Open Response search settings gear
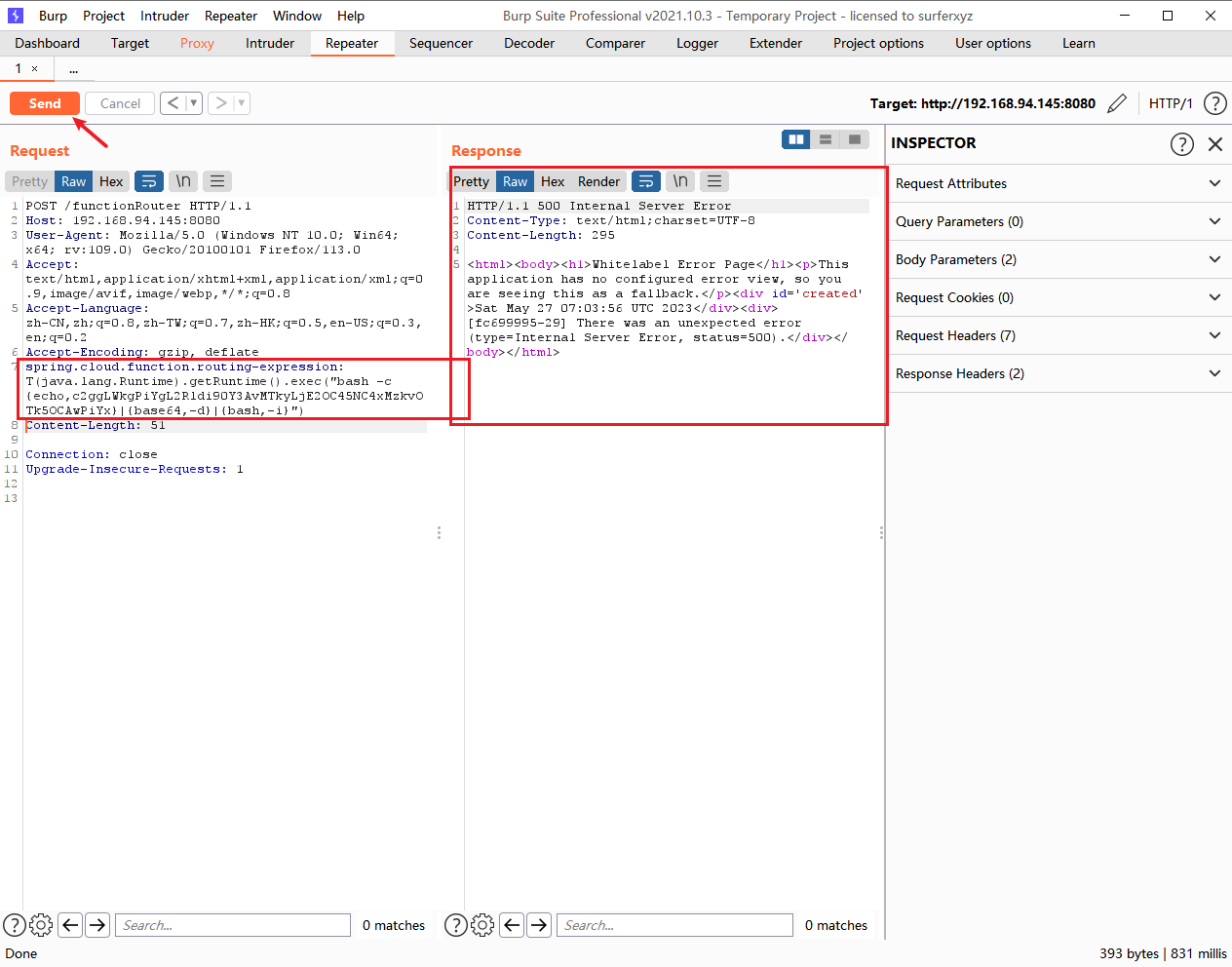The image size is (1232, 967). (482, 925)
